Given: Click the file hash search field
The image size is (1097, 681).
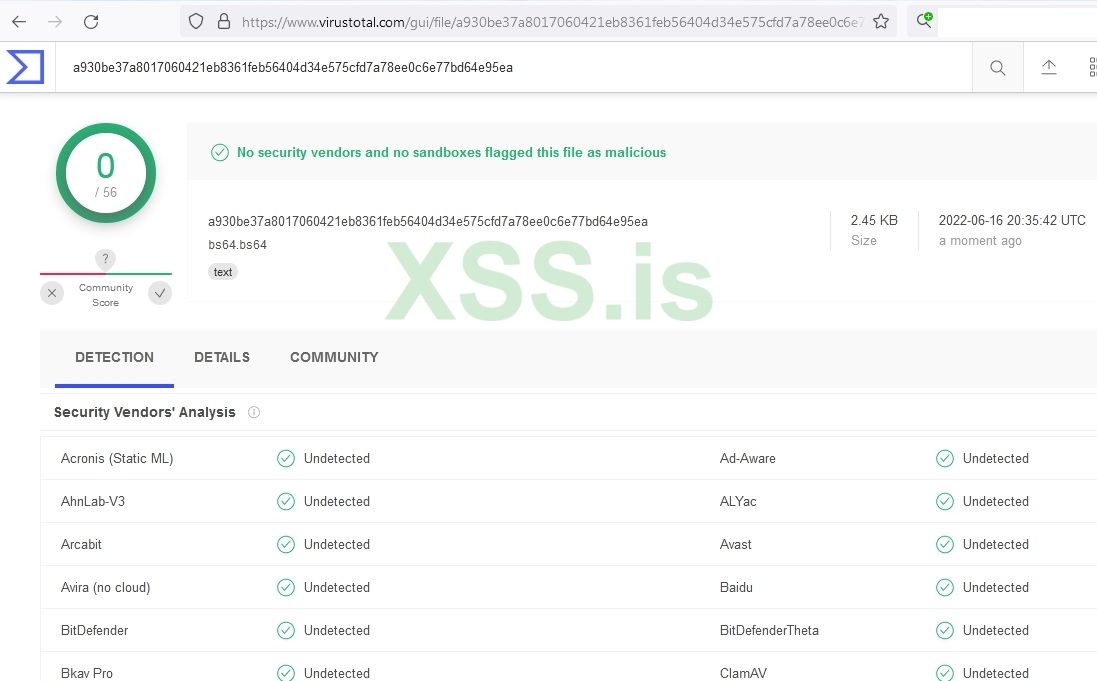Looking at the screenshot, I should [x=500, y=68].
